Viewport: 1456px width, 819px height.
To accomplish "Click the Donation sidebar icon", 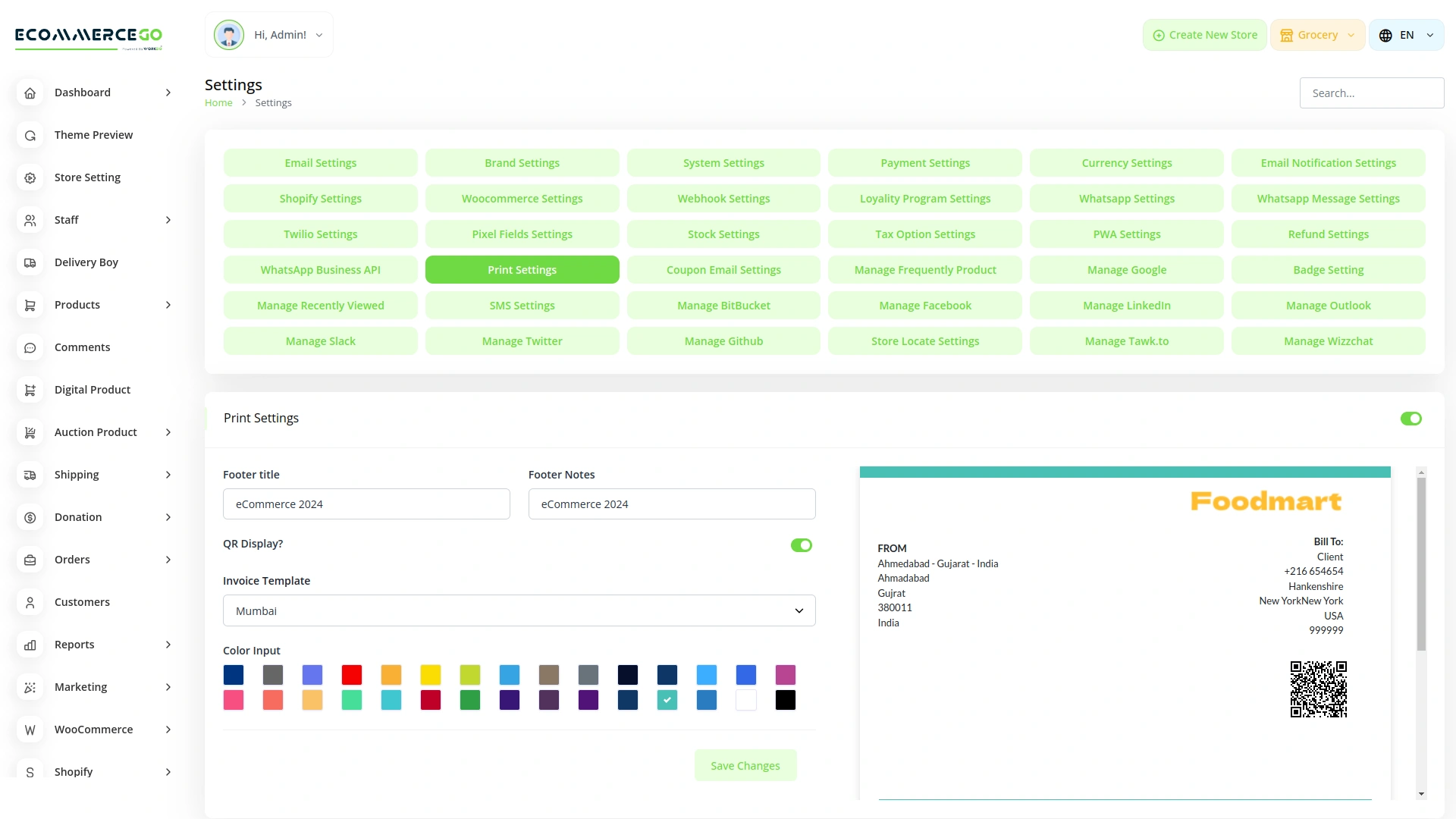I will click(30, 517).
